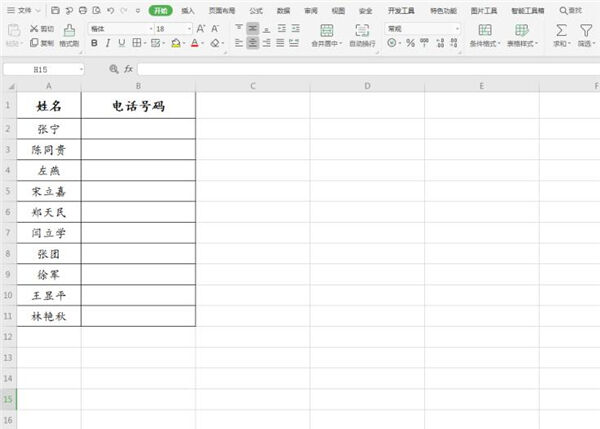Viewport: 600px width, 429px height.
Task: Click the eraser clear-format icon
Action: pyautogui.click(x=215, y=43)
